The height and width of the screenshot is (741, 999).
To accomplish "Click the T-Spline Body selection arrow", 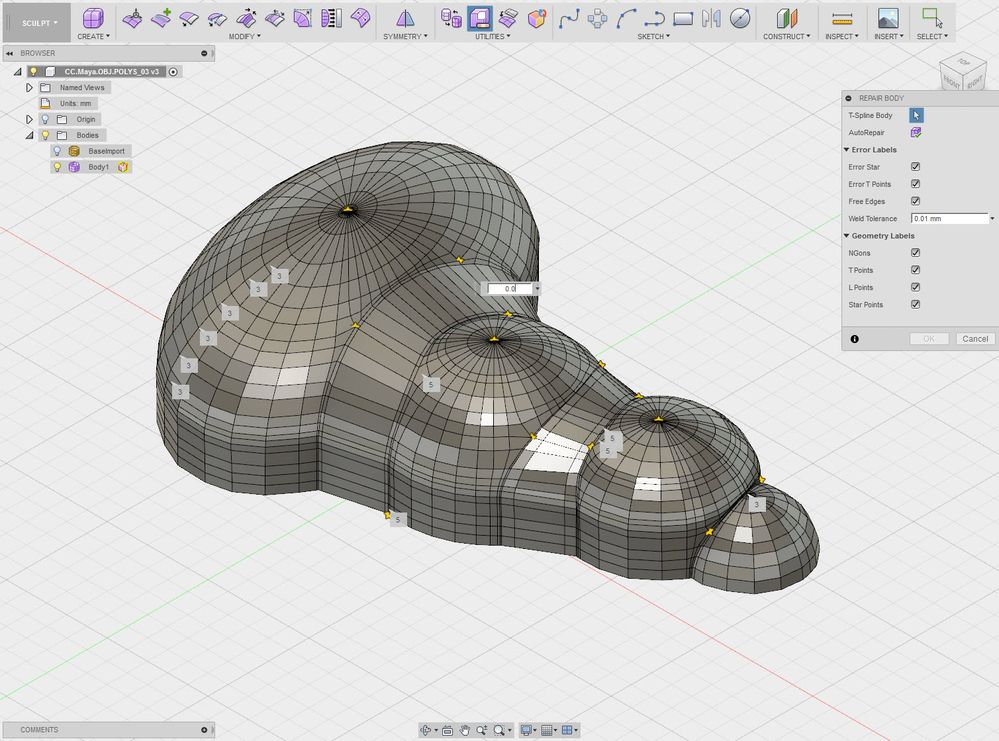I will click(x=916, y=115).
